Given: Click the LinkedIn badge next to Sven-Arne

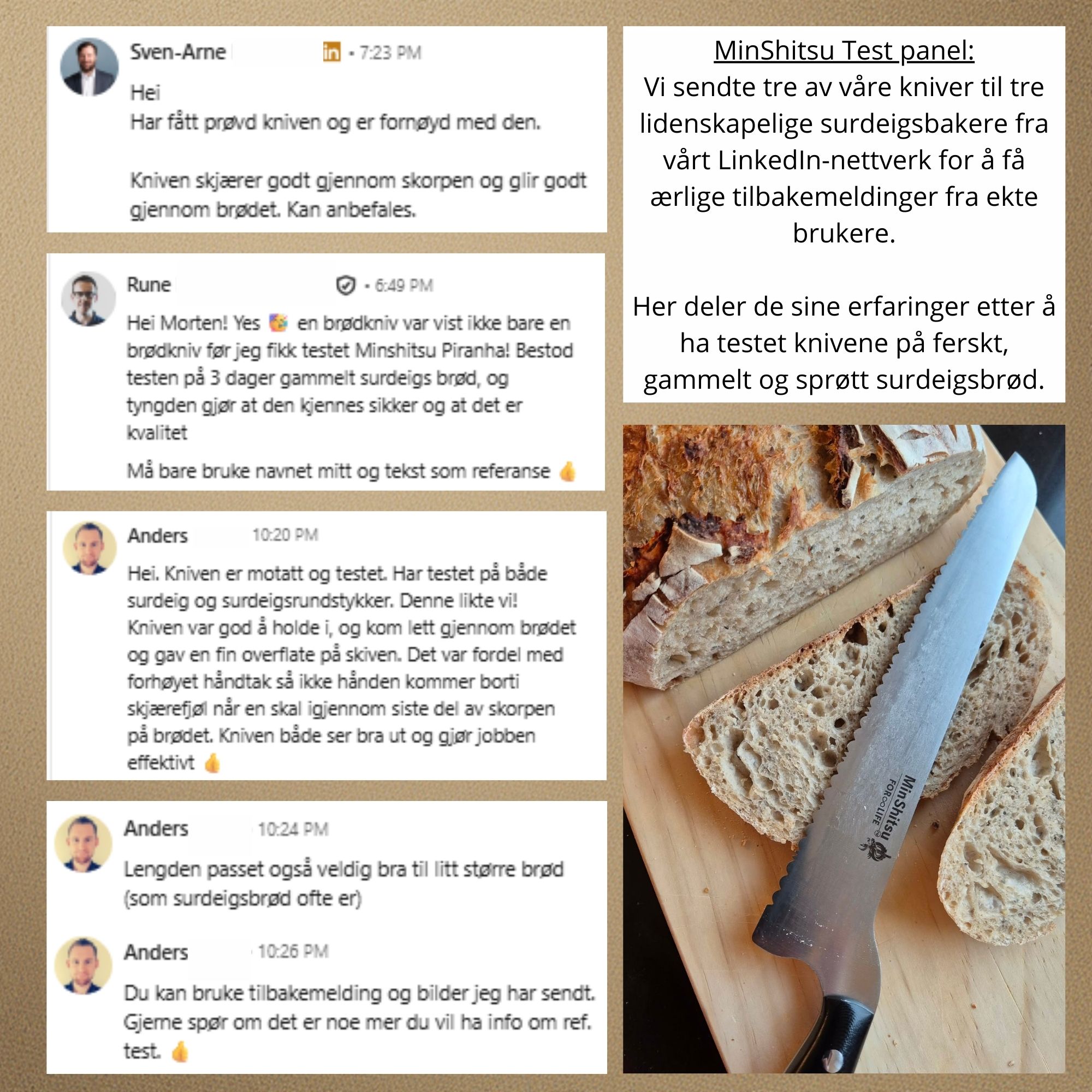Looking at the screenshot, I should (332, 52).
